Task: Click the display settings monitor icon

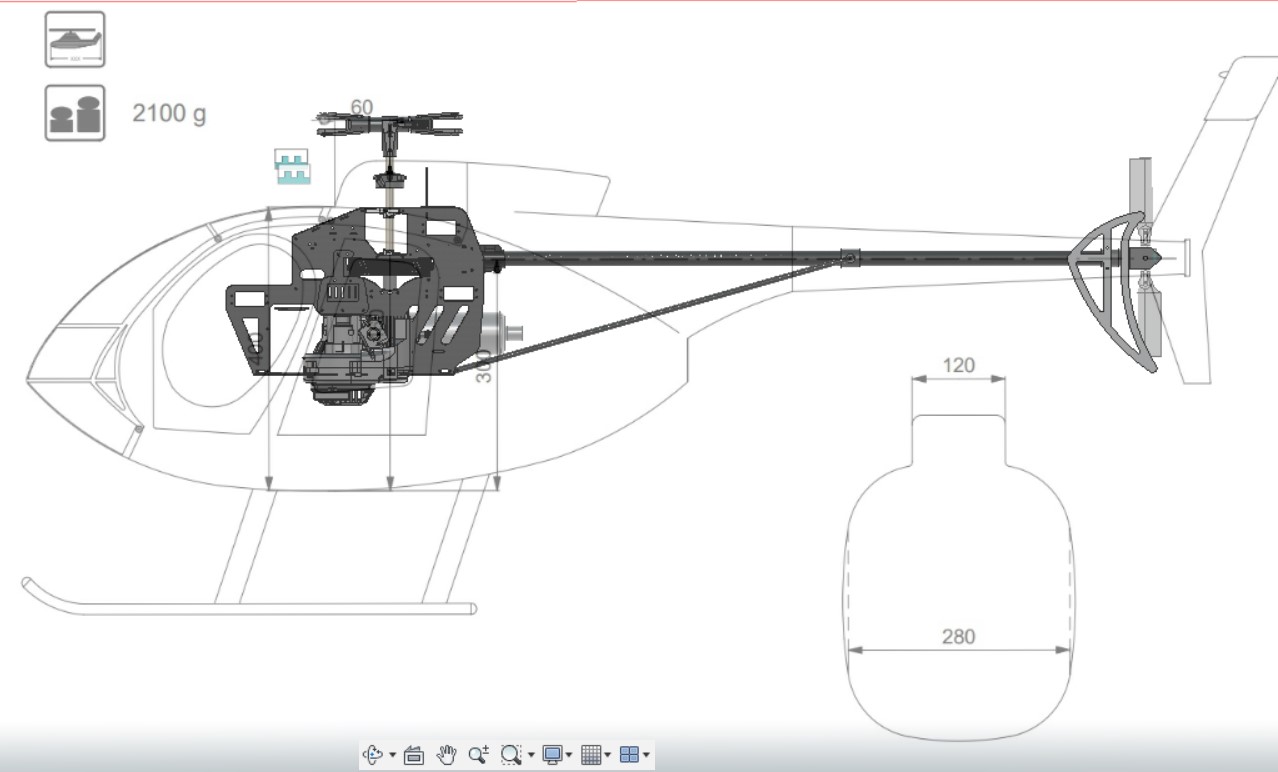Action: pos(553,755)
